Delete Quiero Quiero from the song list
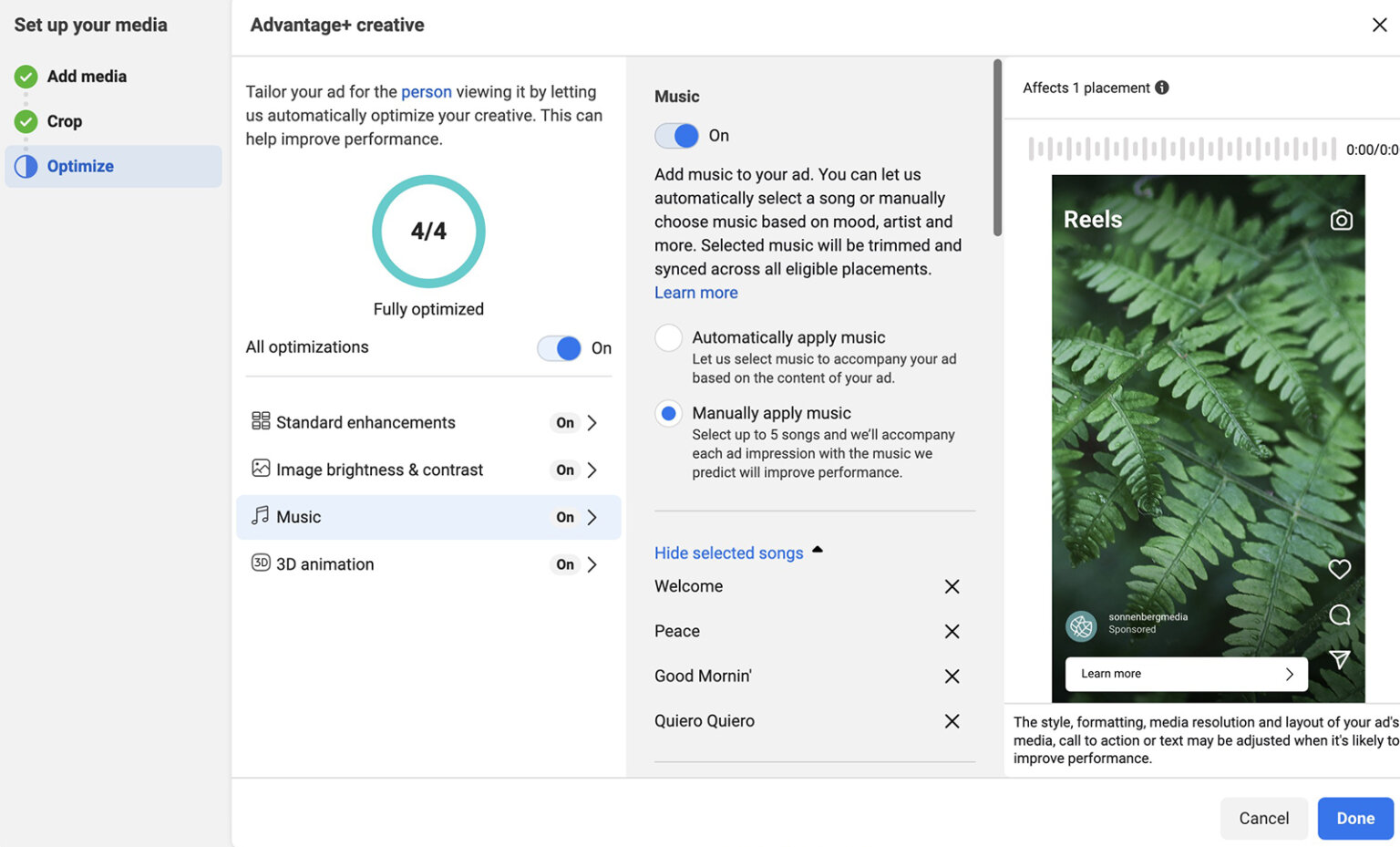1400x847 pixels. coord(952,721)
